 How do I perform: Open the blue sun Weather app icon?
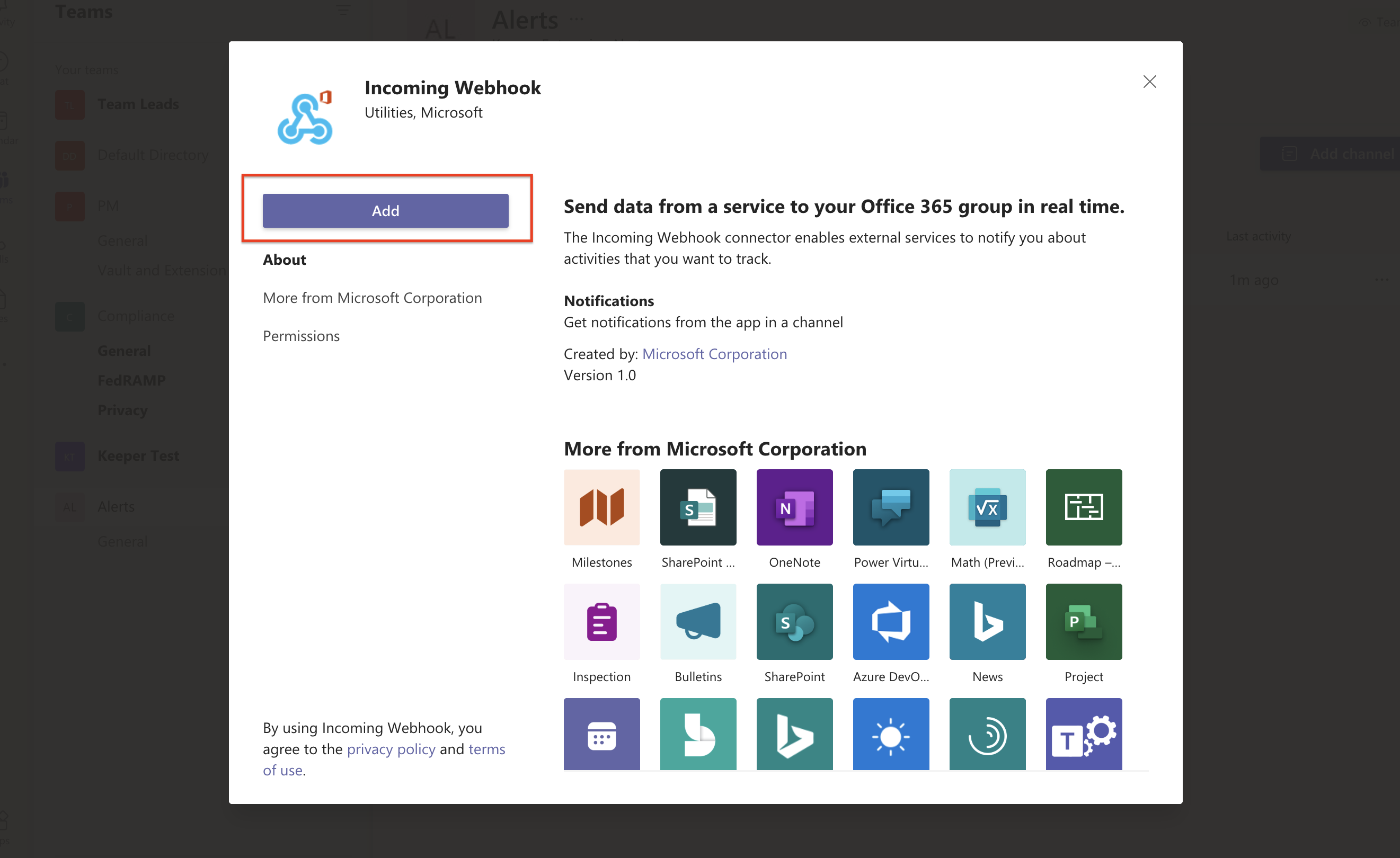coord(891,734)
